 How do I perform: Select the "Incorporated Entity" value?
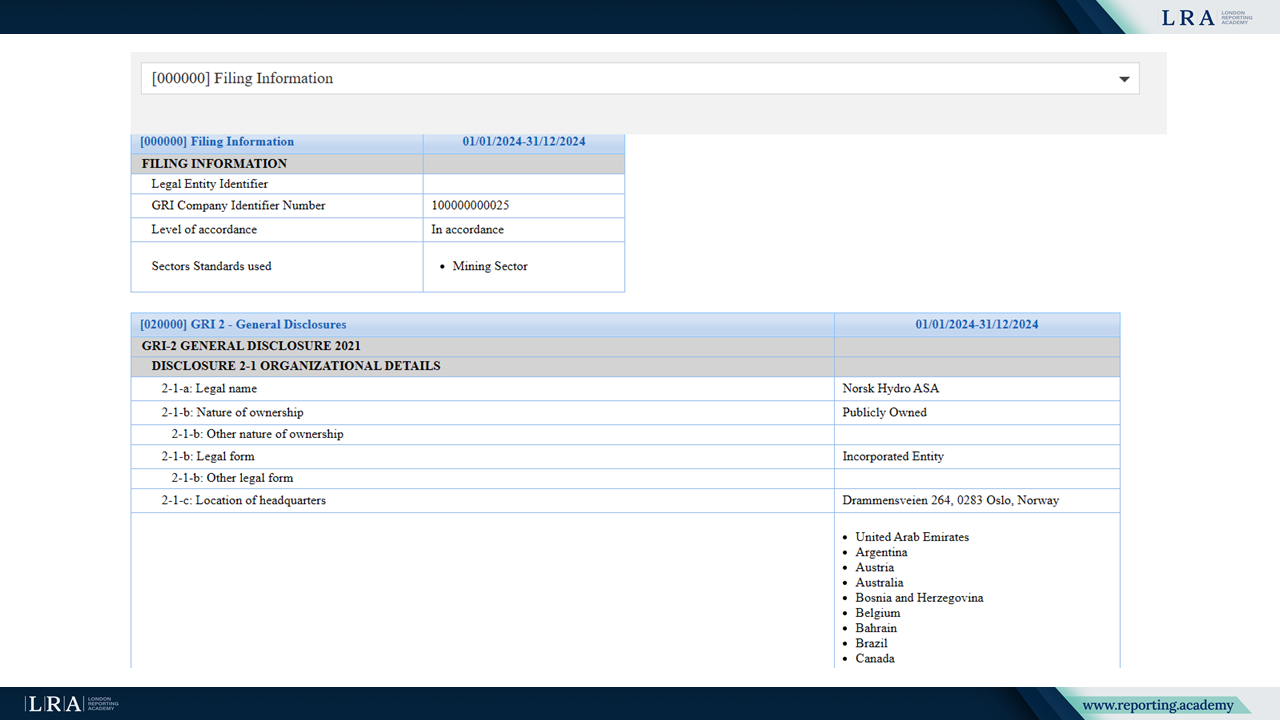pyautogui.click(x=893, y=457)
